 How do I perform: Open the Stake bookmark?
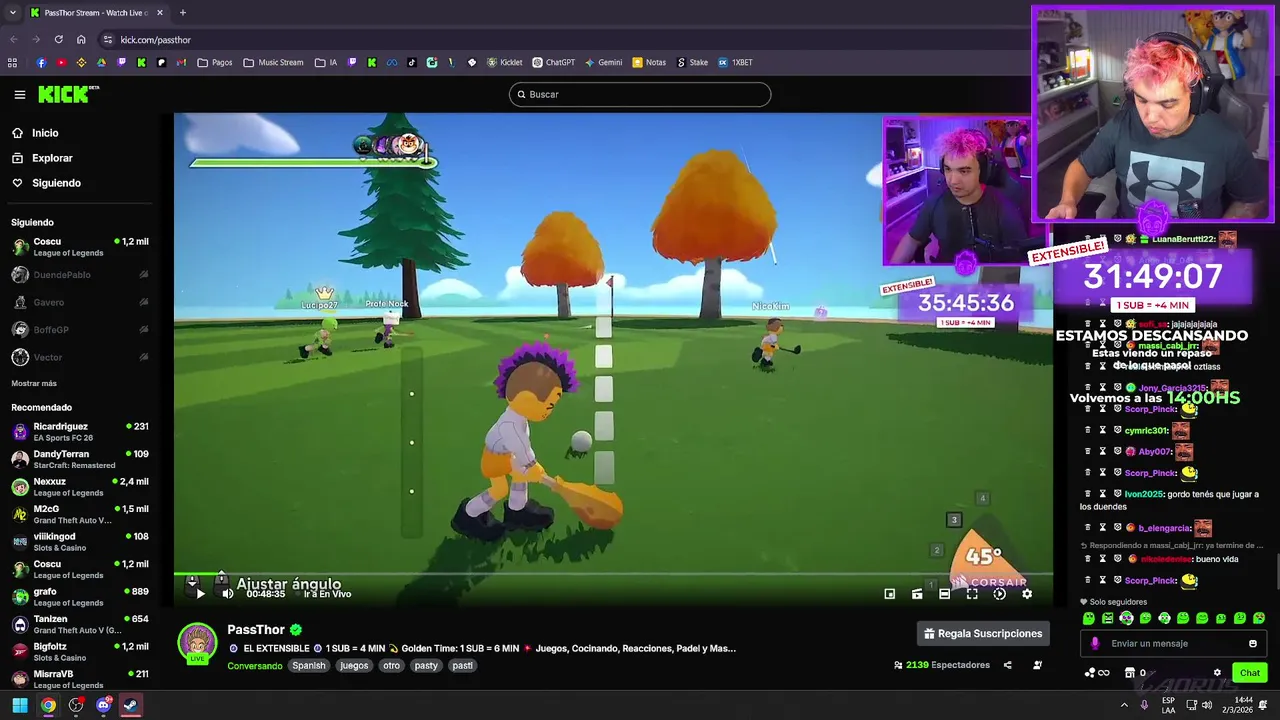(692, 62)
